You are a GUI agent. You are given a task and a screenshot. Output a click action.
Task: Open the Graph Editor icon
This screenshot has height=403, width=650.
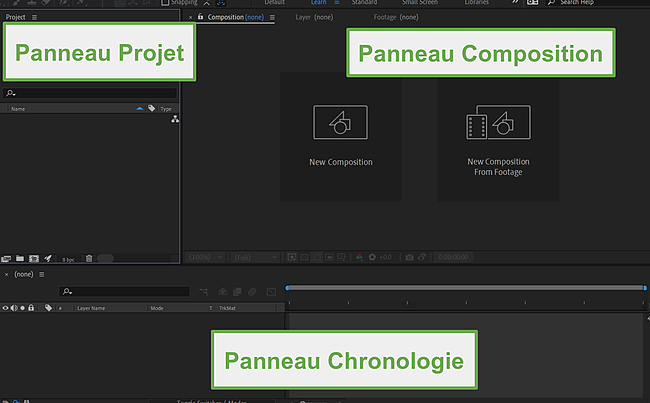tap(272, 292)
